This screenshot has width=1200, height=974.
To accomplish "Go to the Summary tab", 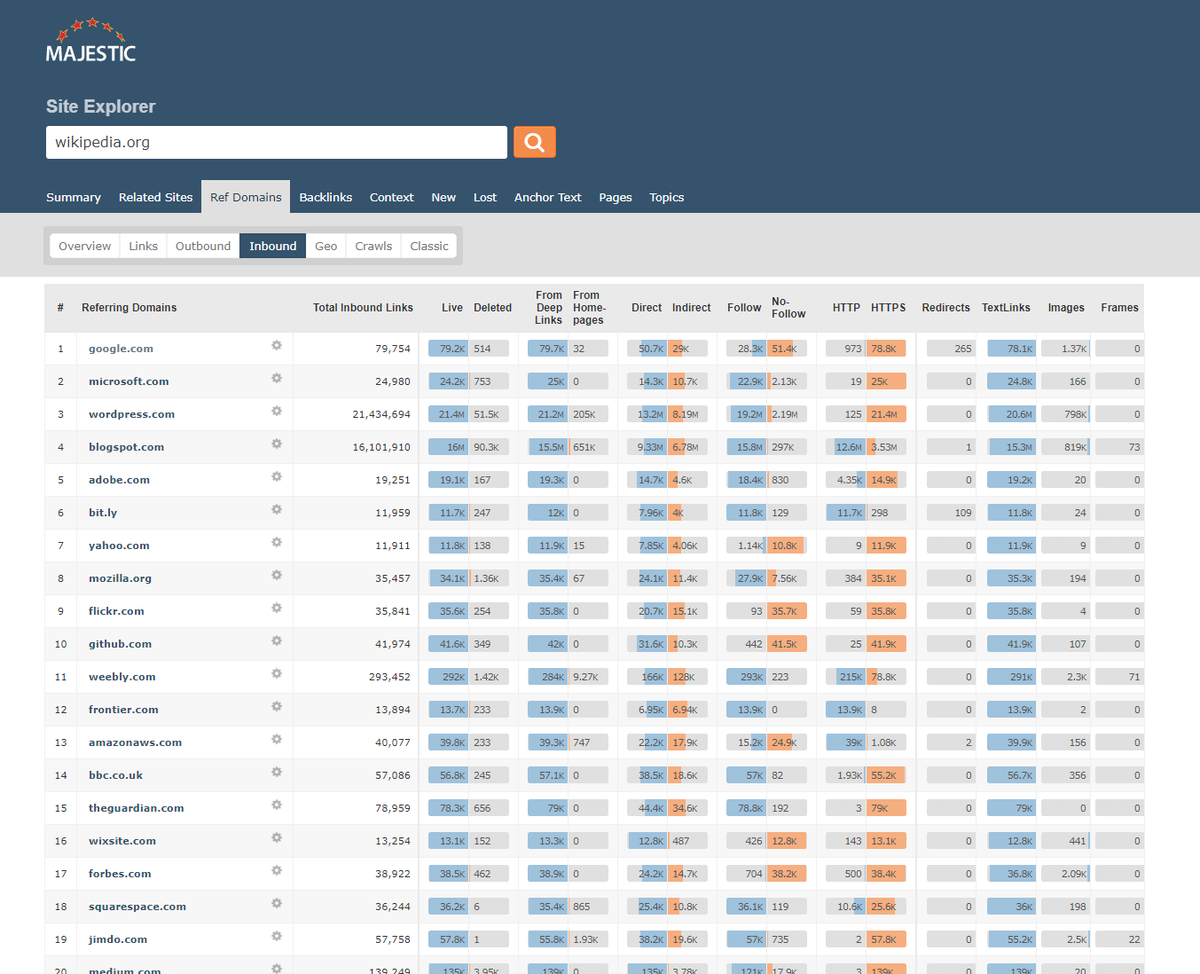I will pos(73,197).
